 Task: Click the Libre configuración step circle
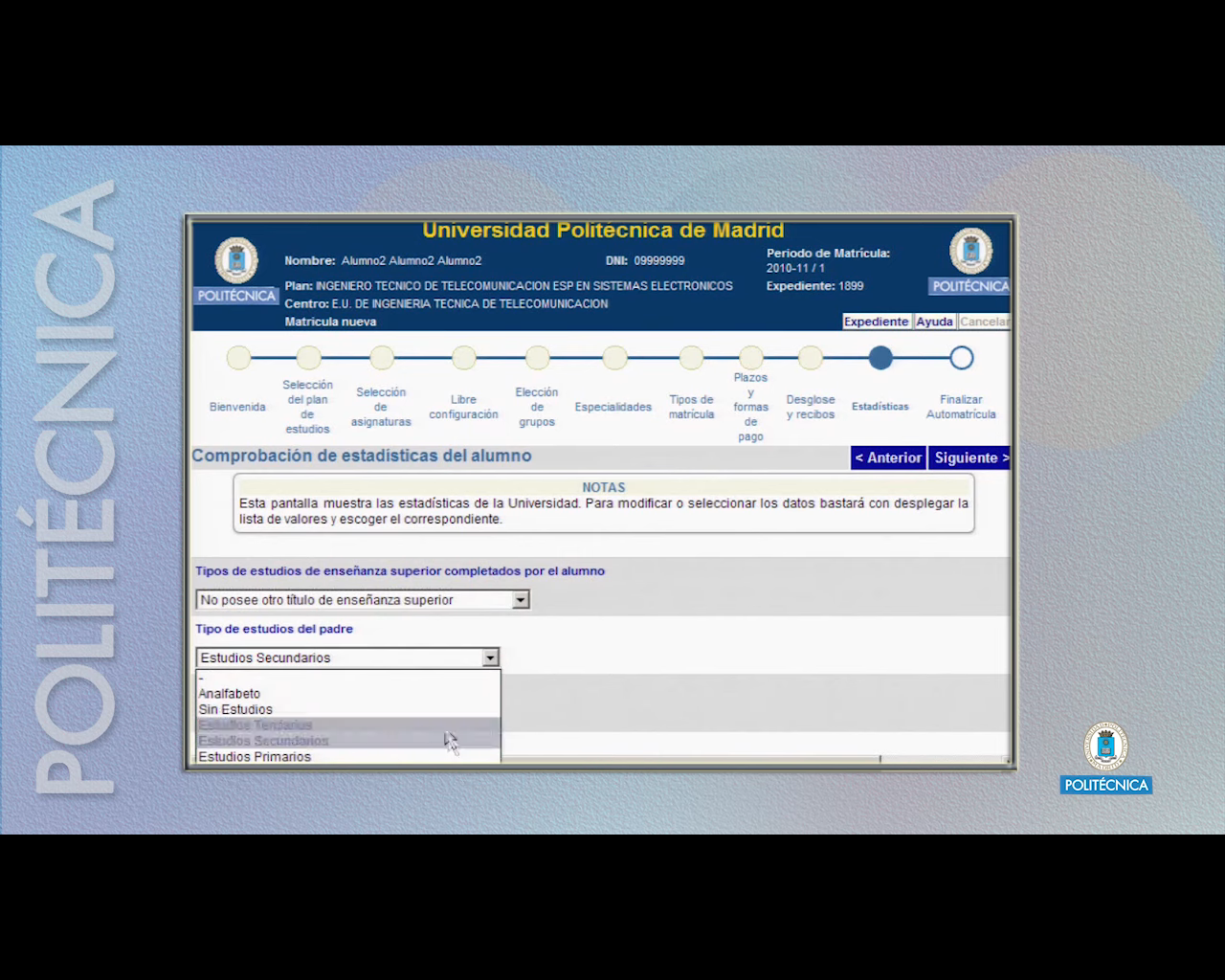coord(463,358)
